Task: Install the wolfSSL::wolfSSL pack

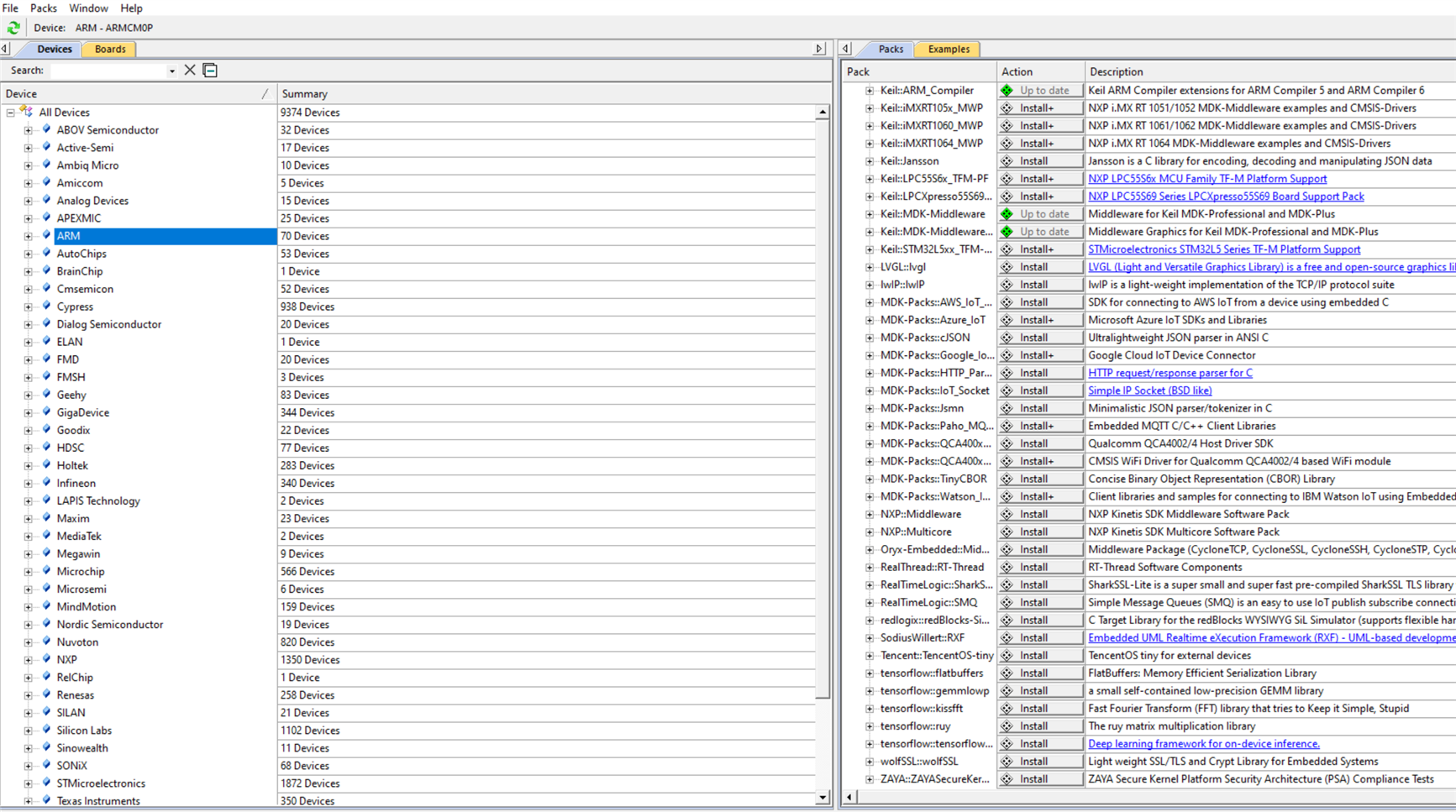Action: [x=1038, y=762]
